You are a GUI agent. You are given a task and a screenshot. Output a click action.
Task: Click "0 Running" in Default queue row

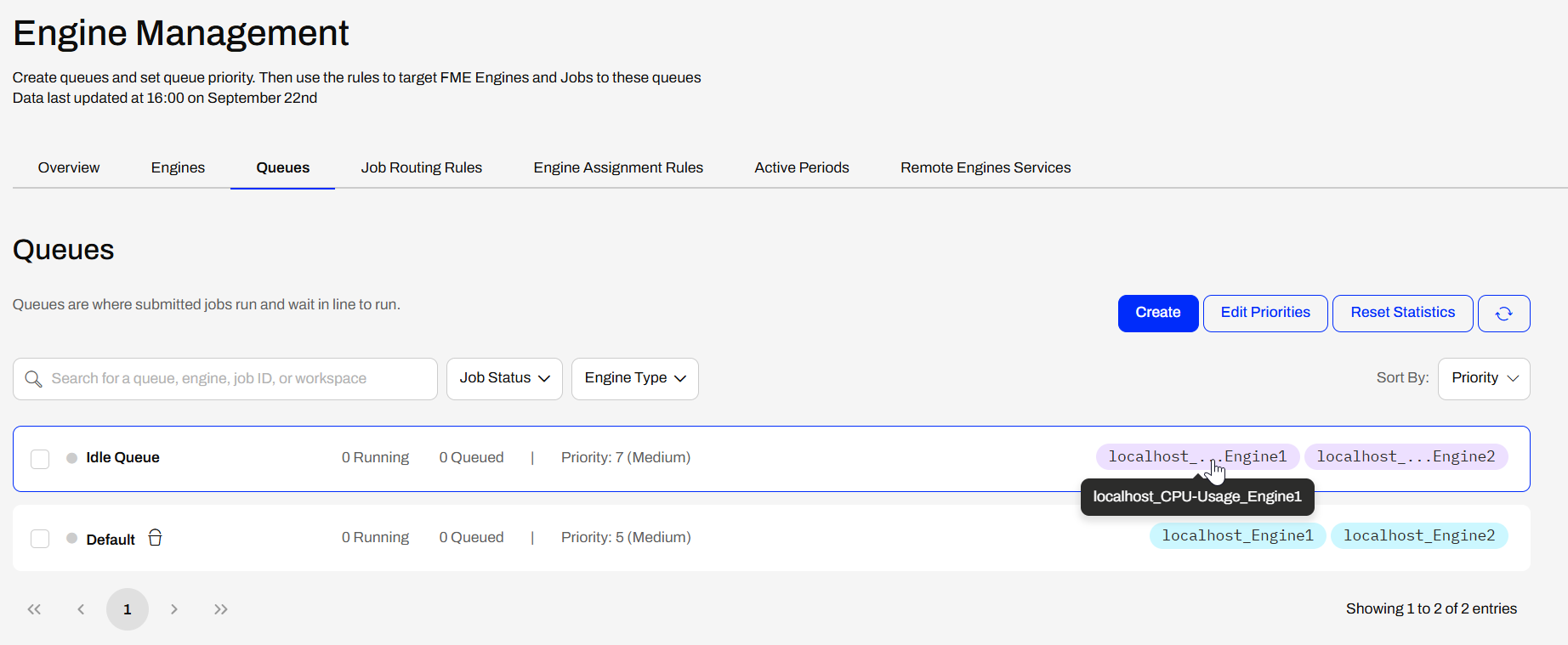(x=375, y=538)
